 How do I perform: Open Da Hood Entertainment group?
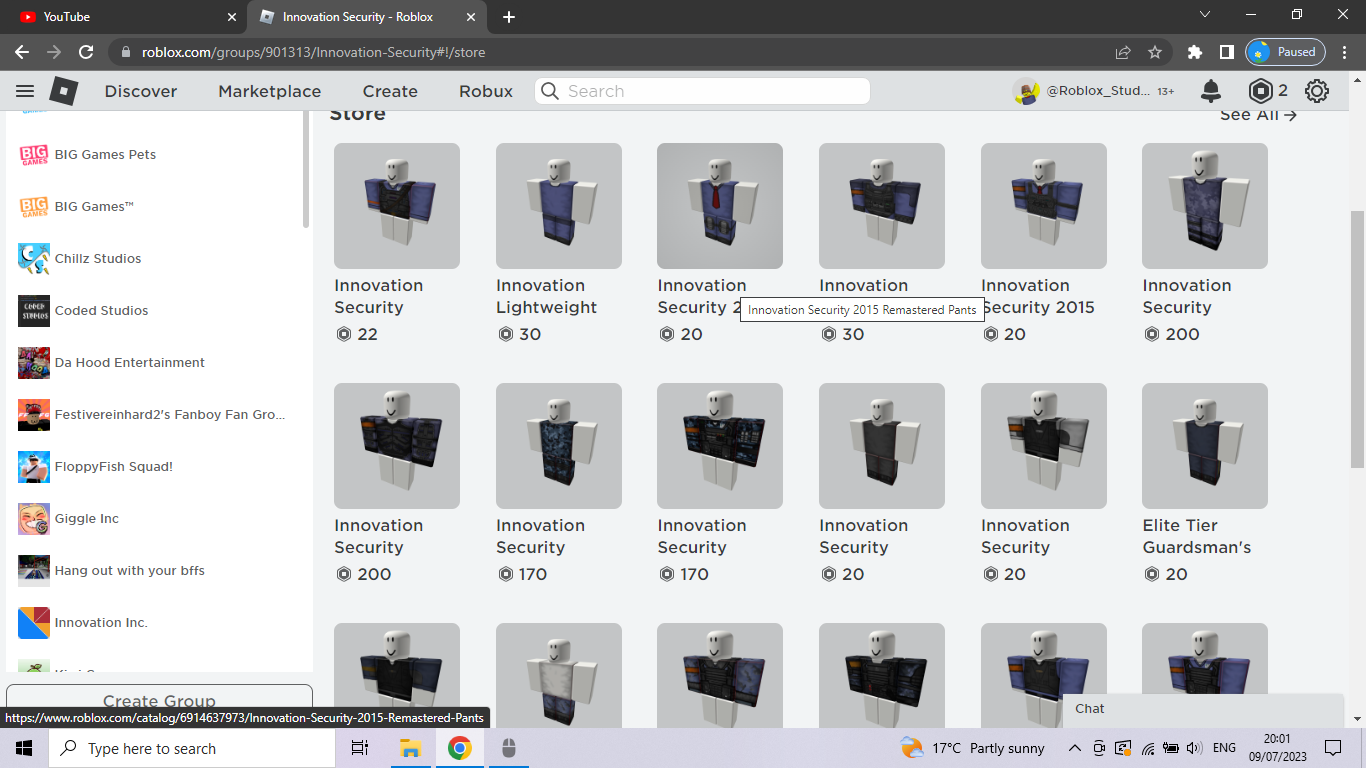pos(111,362)
